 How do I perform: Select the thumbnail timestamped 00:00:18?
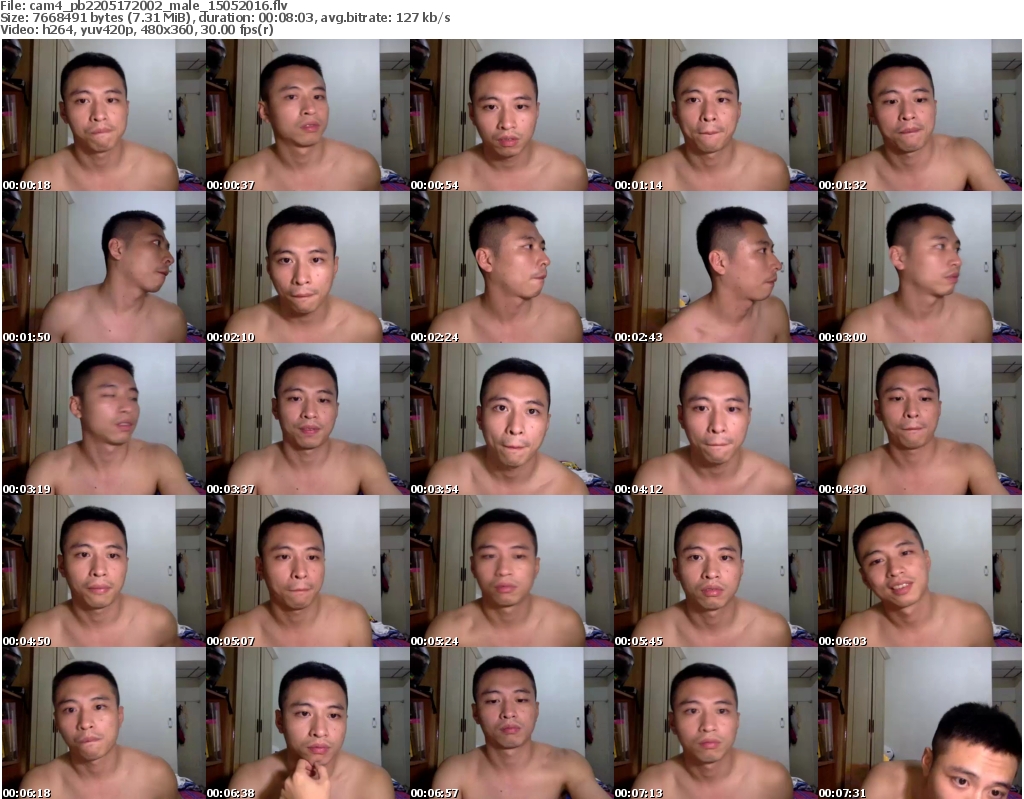pyautogui.click(x=104, y=115)
